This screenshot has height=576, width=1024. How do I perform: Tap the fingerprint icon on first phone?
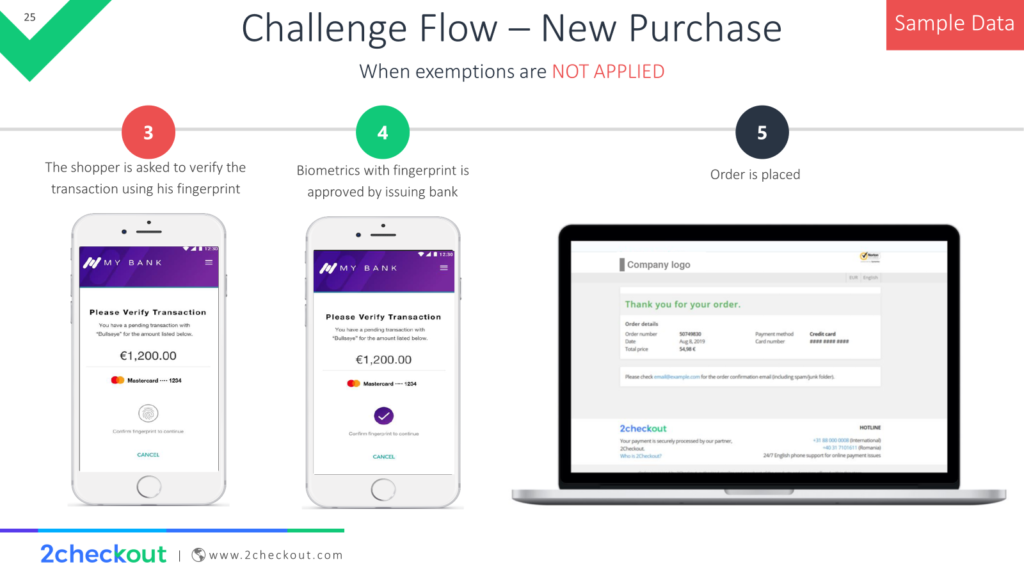pyautogui.click(x=148, y=413)
